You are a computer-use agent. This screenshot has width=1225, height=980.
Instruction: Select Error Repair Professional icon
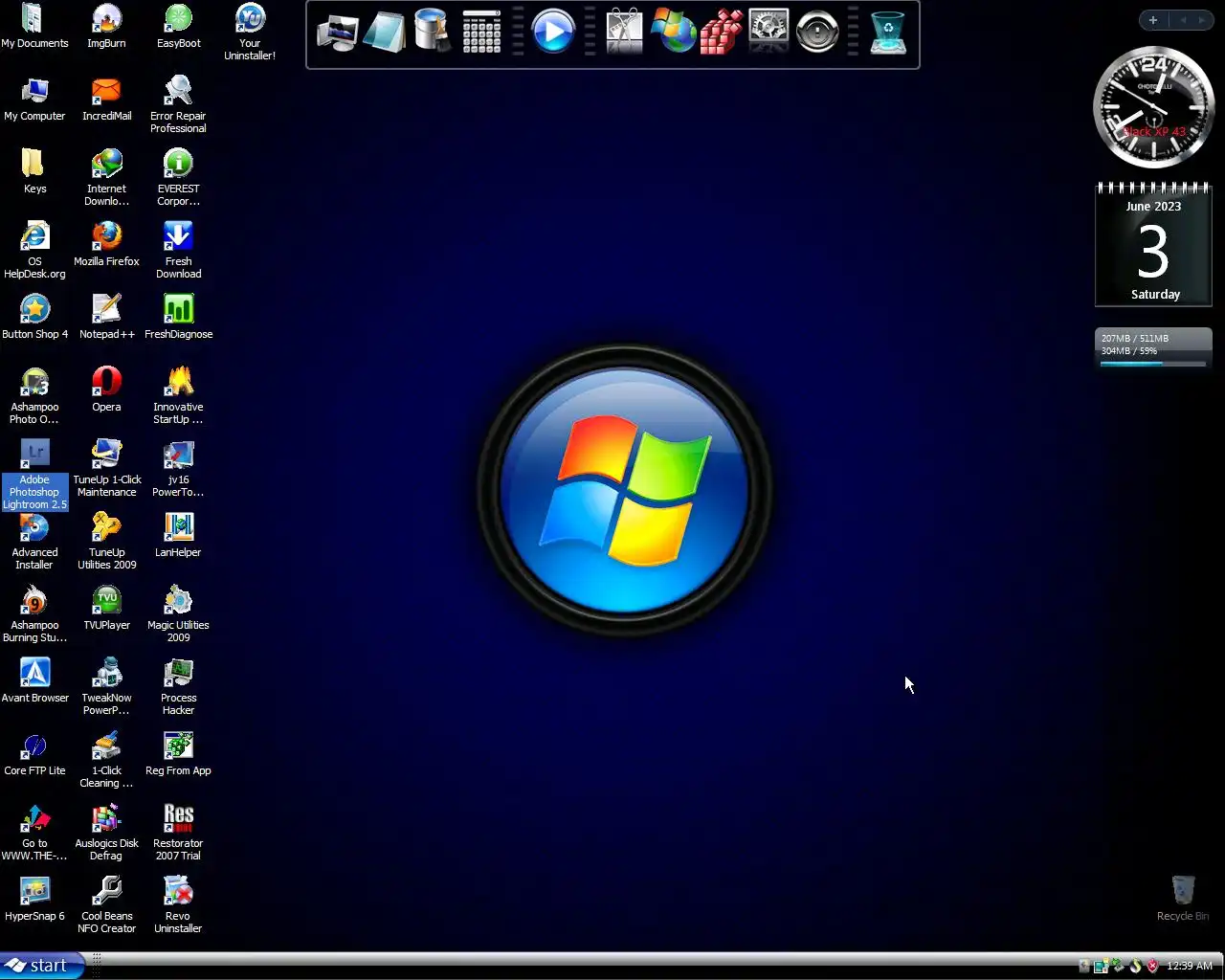coord(178,105)
